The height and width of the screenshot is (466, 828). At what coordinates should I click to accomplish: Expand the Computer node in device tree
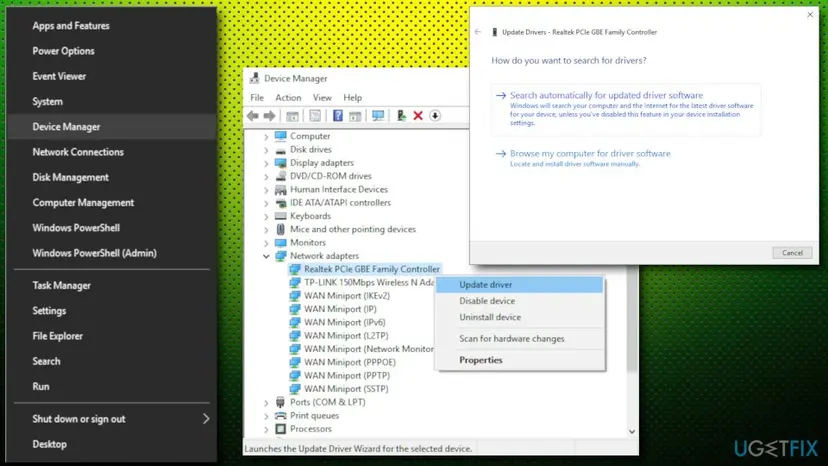coord(266,136)
